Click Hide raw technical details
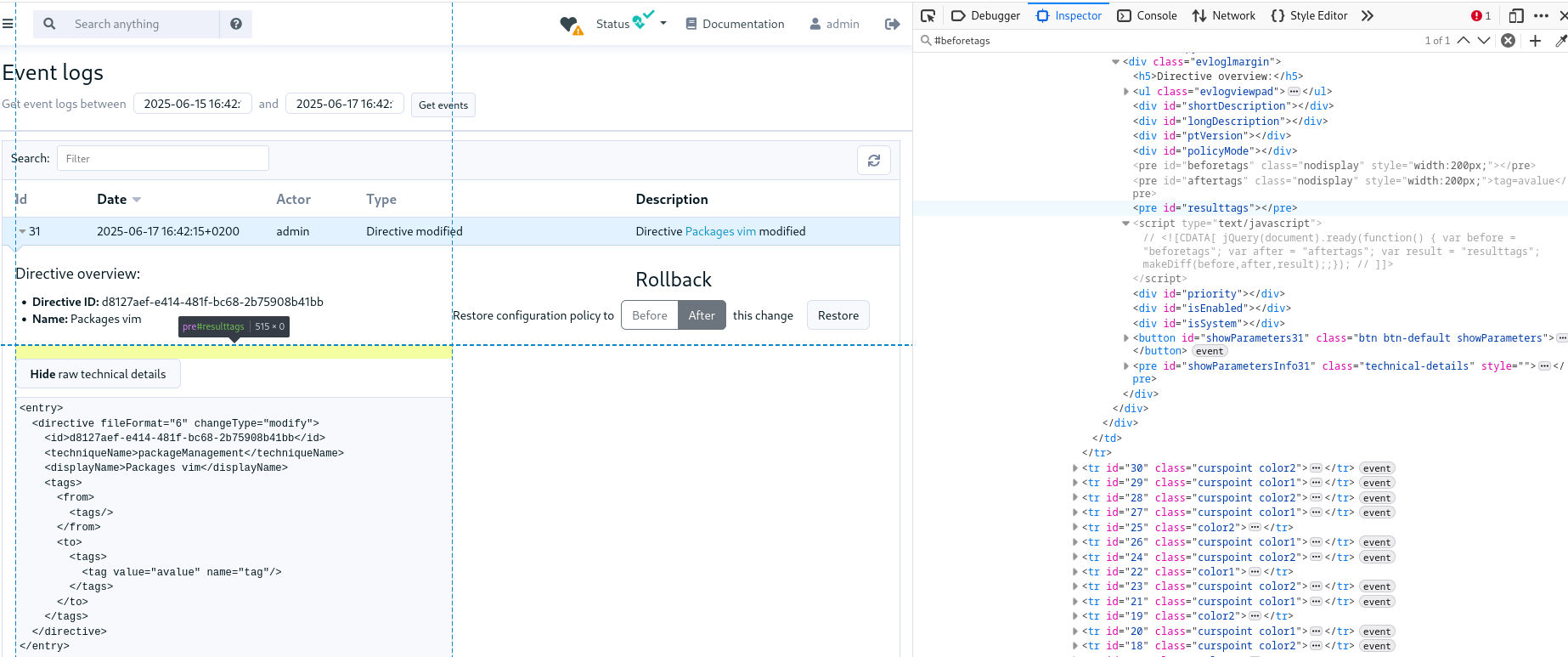 99,374
